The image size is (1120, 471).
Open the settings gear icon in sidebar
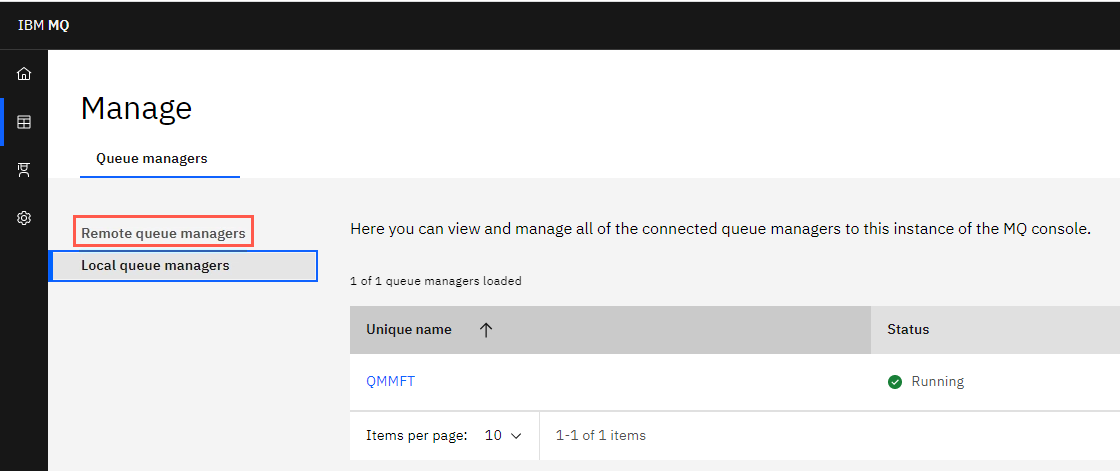[x=24, y=217]
